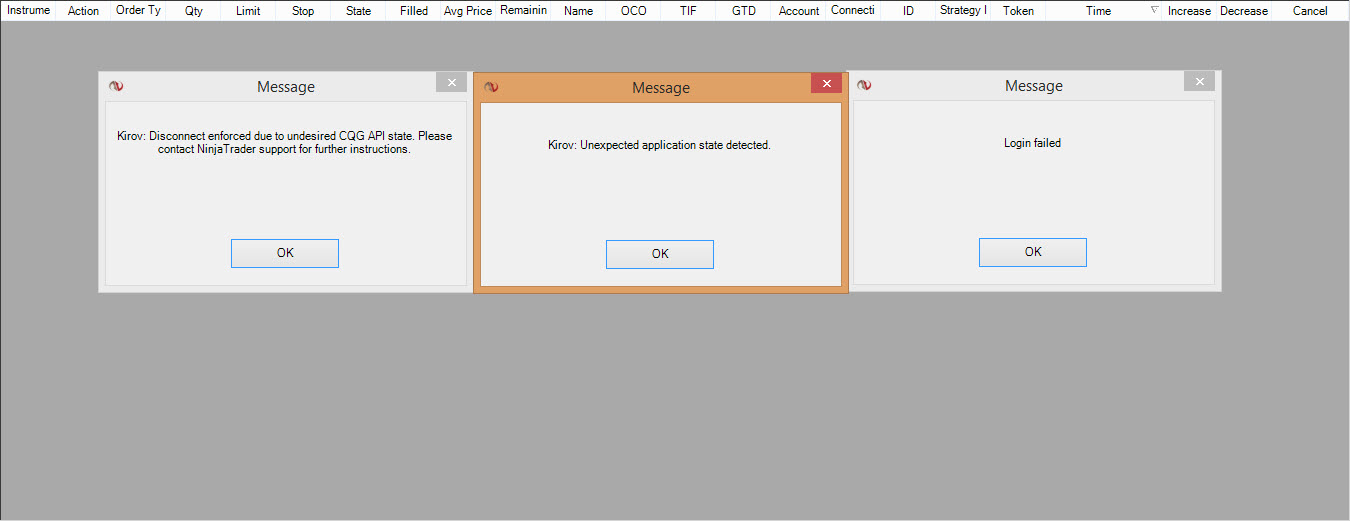Click OK in the unexpected application state dialog

point(660,254)
